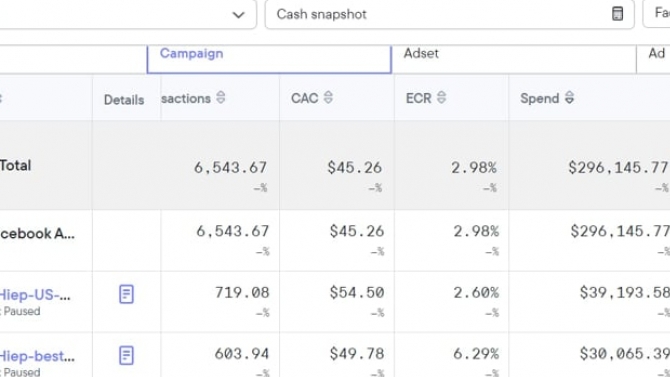Open the Hiep-best campaign link
This screenshot has height=377, width=670.
click(37, 356)
